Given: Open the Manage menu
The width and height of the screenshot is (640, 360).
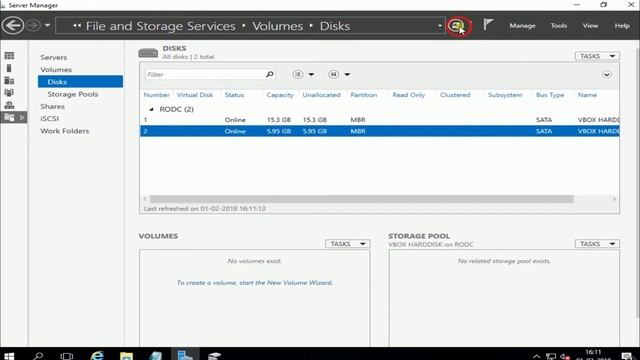Looking at the screenshot, I should click(522, 25).
